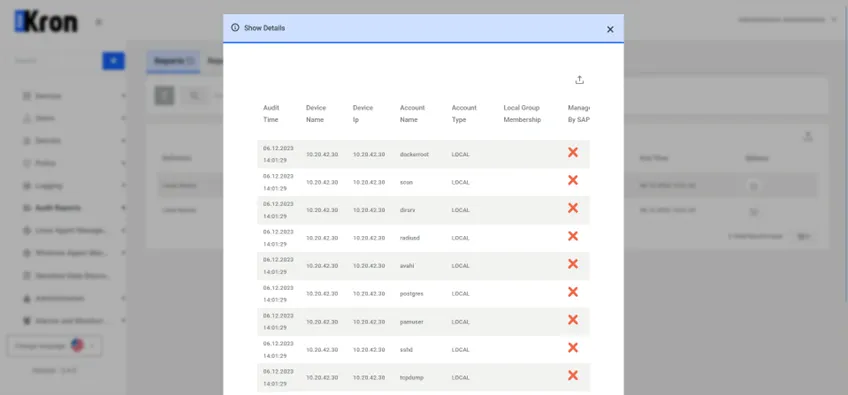Viewport: 848px width, 395px height.
Task: Click audit time cell in dockerroot row
Action: click(x=278, y=154)
